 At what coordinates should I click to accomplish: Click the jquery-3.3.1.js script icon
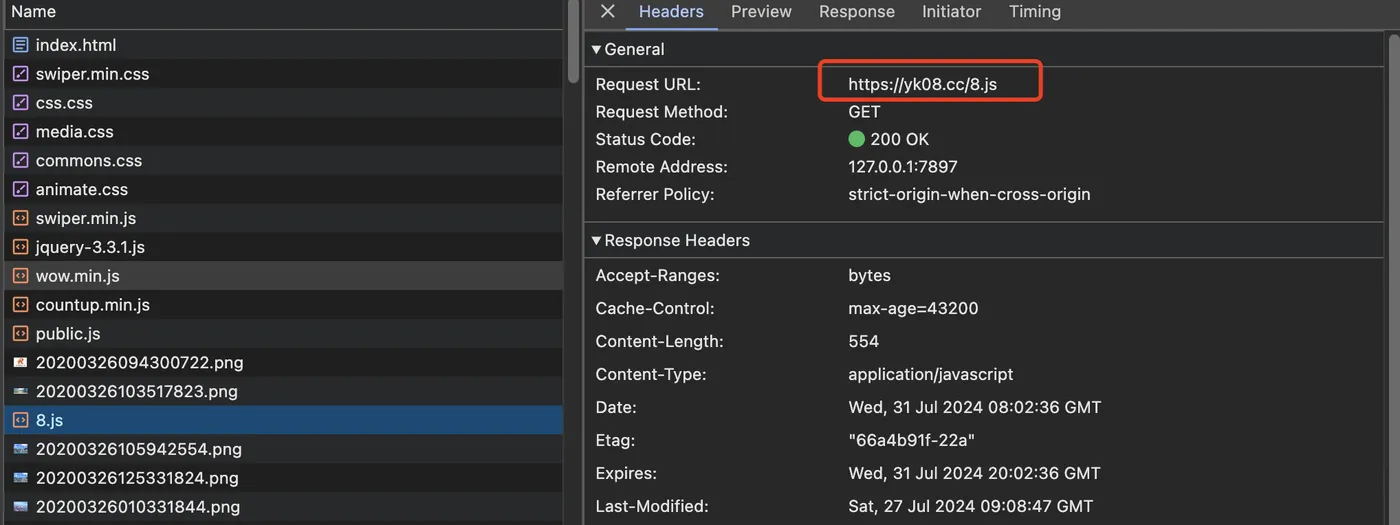click(x=20, y=247)
